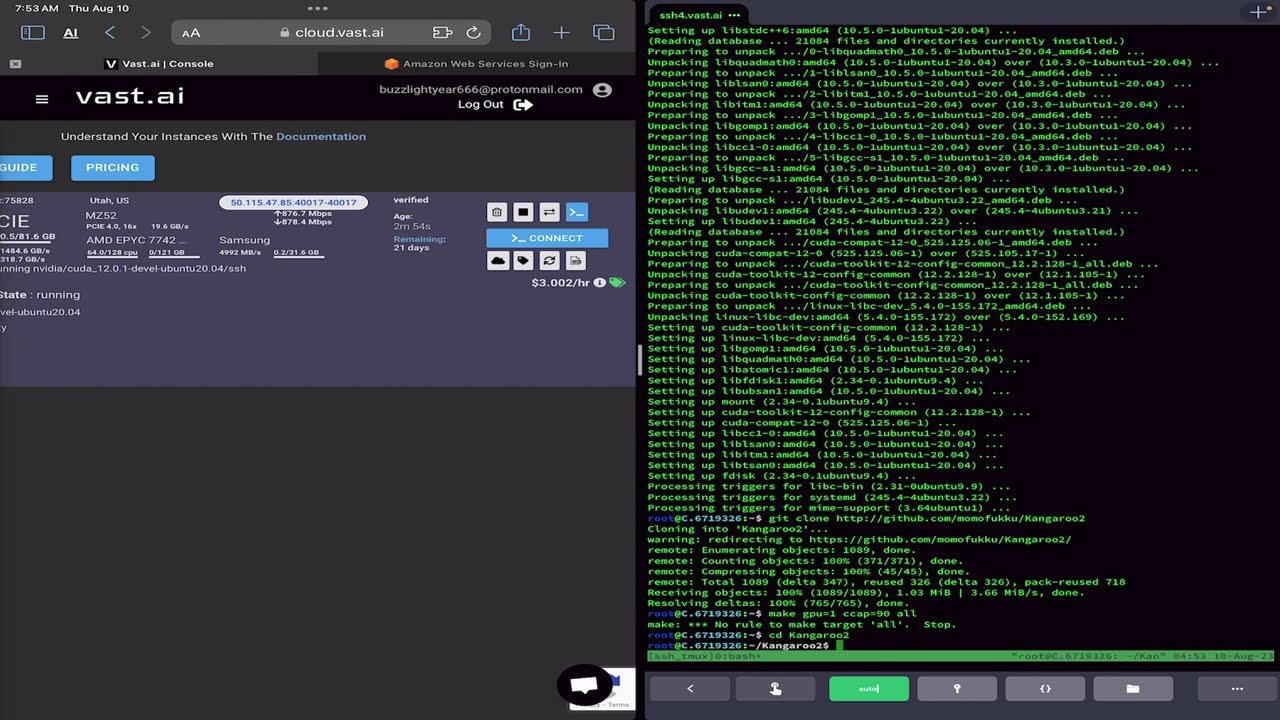The height and width of the screenshot is (720, 1280).
Task: View the instance logs icon
Action: pyautogui.click(x=575, y=260)
